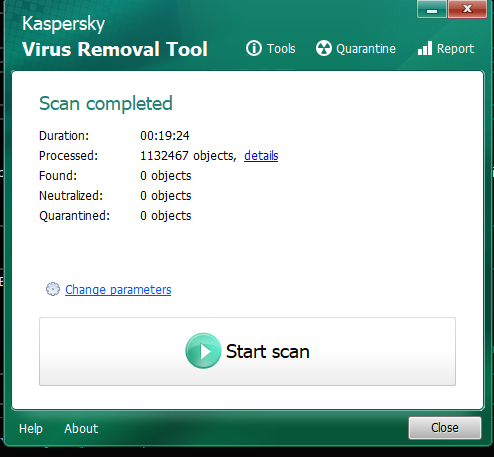Select the duration value 00:19:24

165,136
